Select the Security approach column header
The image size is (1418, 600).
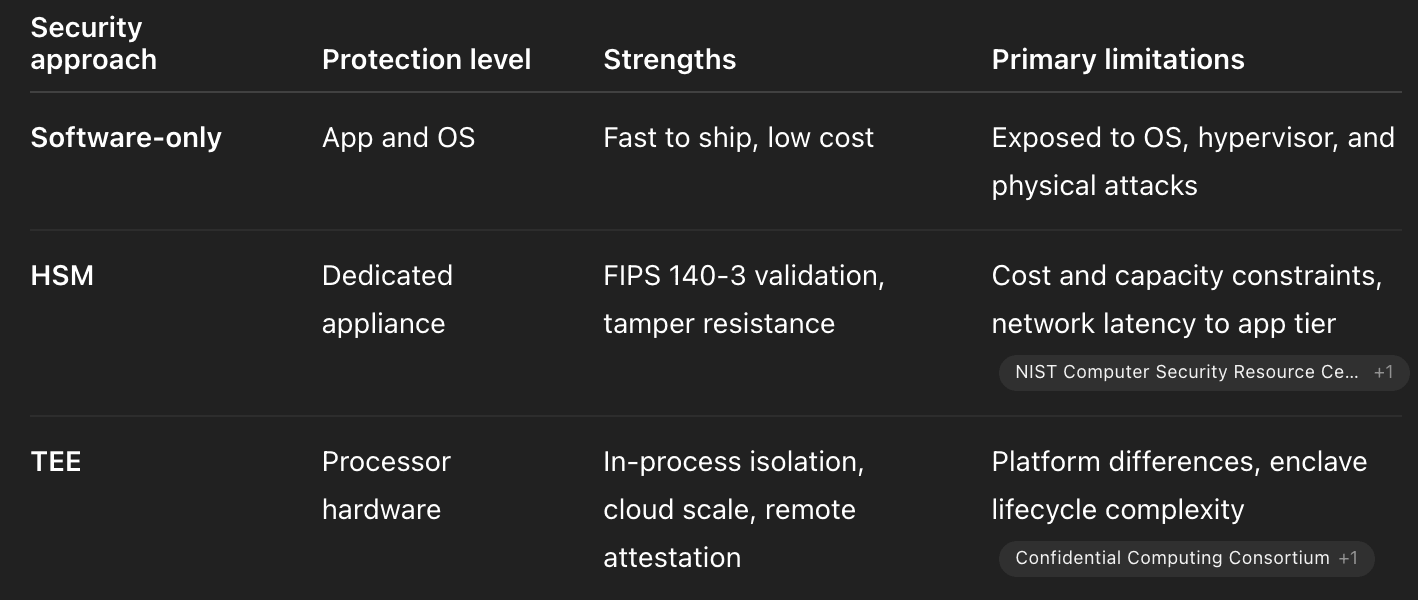(93, 44)
